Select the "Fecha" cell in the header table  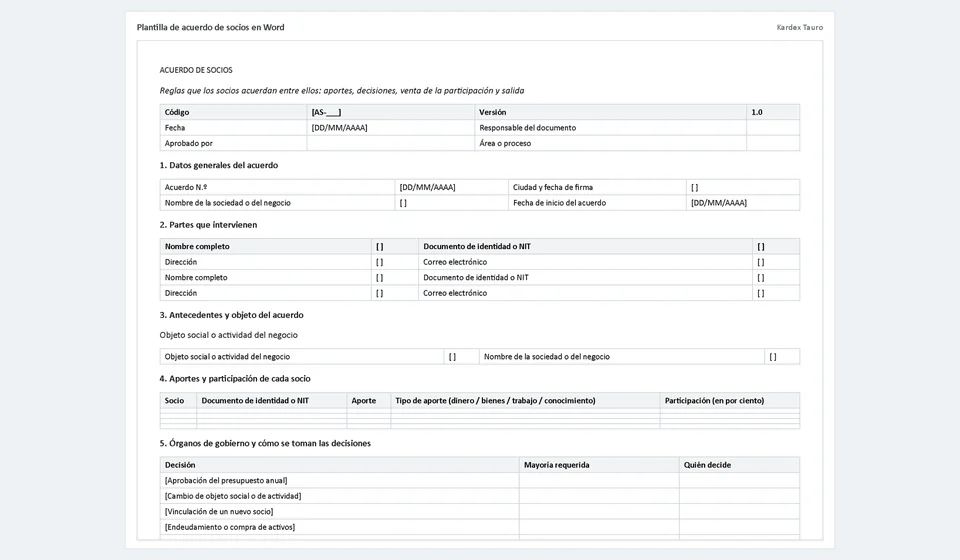click(x=233, y=128)
